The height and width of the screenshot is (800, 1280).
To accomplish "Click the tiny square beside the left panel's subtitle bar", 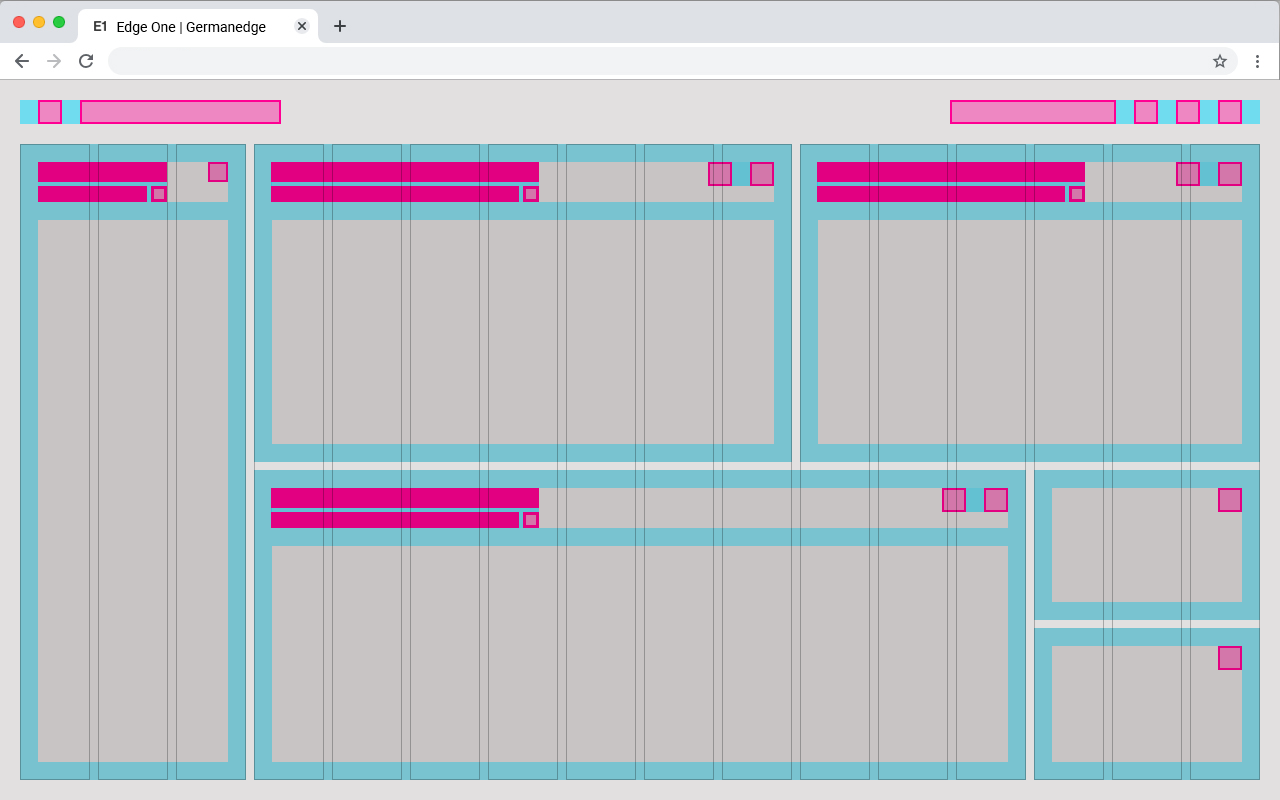I will (x=159, y=194).
